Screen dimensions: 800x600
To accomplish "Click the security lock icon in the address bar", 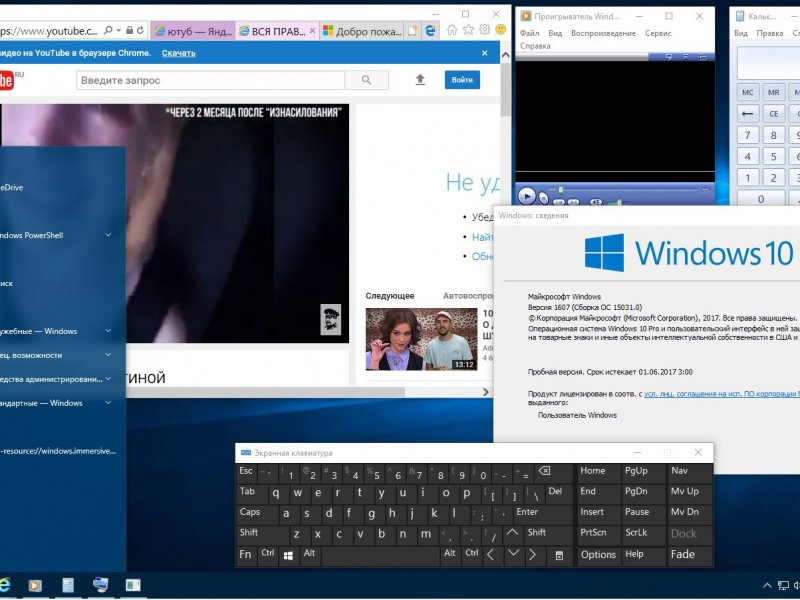I will coord(130,31).
